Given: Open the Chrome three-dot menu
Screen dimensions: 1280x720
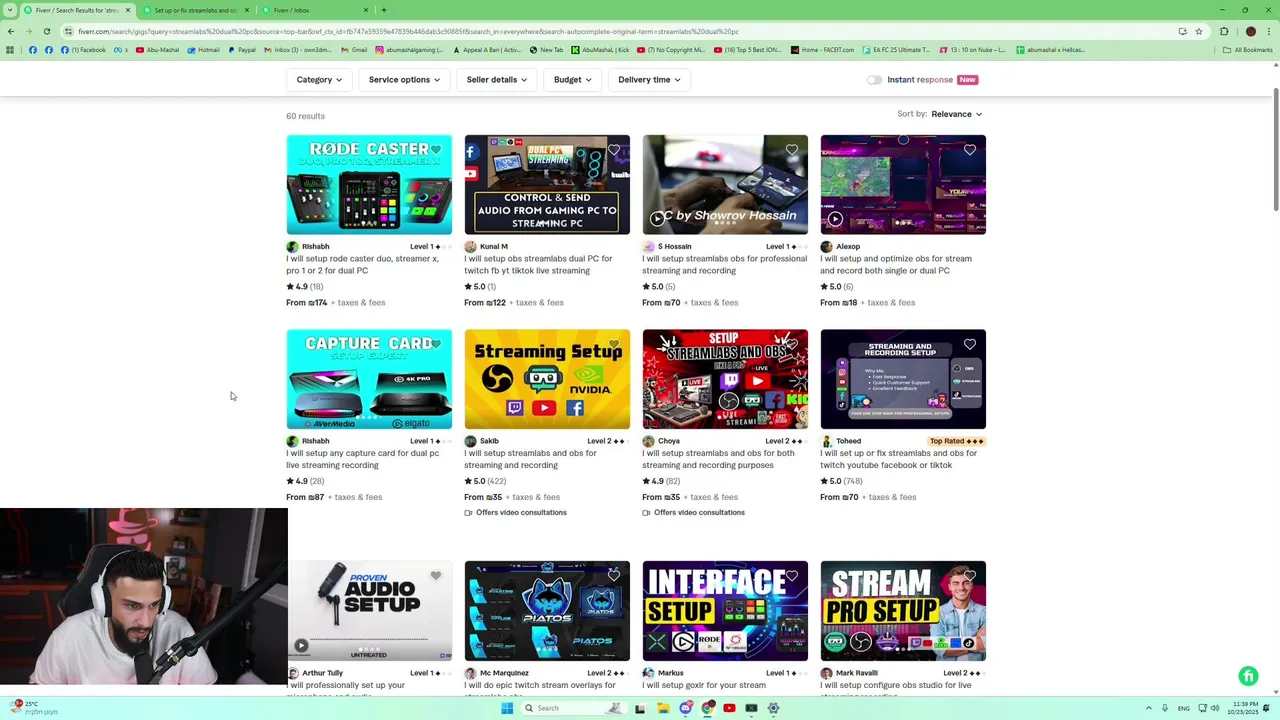Looking at the screenshot, I should 1268,31.
